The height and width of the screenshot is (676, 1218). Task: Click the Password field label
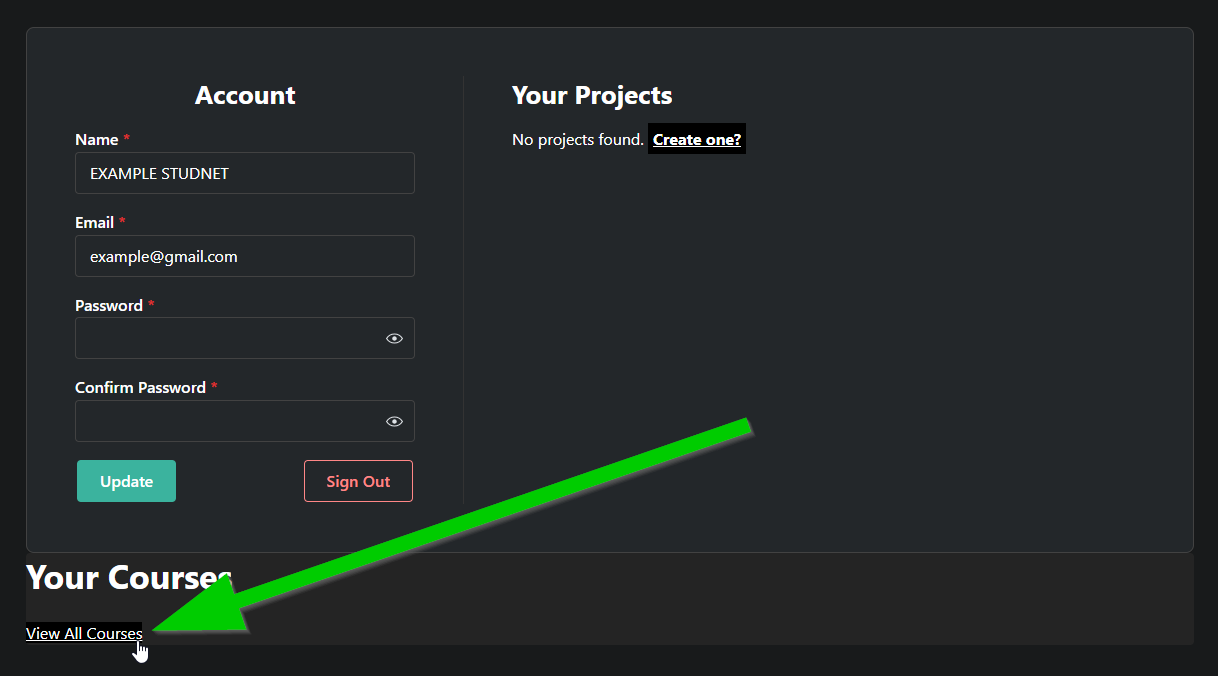click(109, 305)
